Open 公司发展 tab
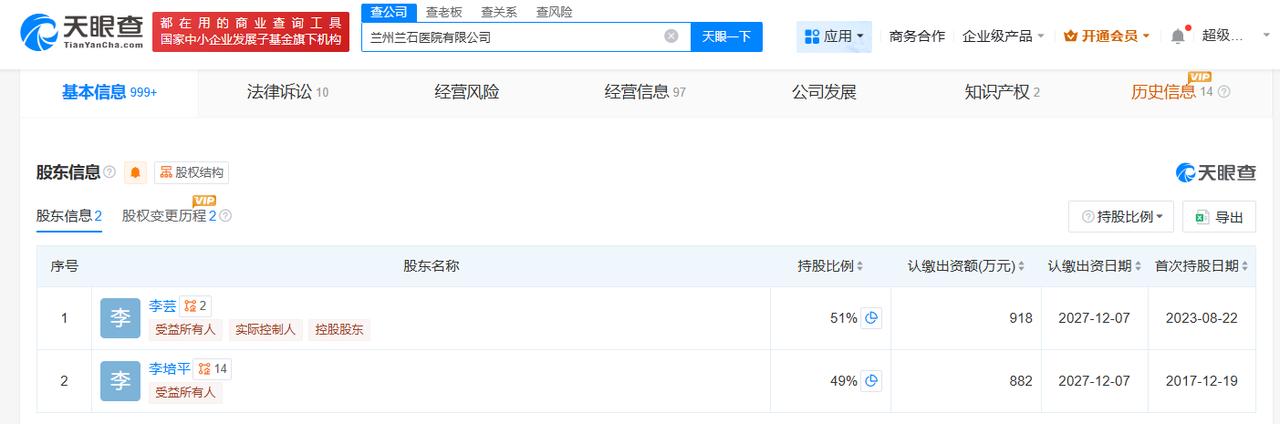The width and height of the screenshot is (1280, 424). pyautogui.click(x=824, y=92)
